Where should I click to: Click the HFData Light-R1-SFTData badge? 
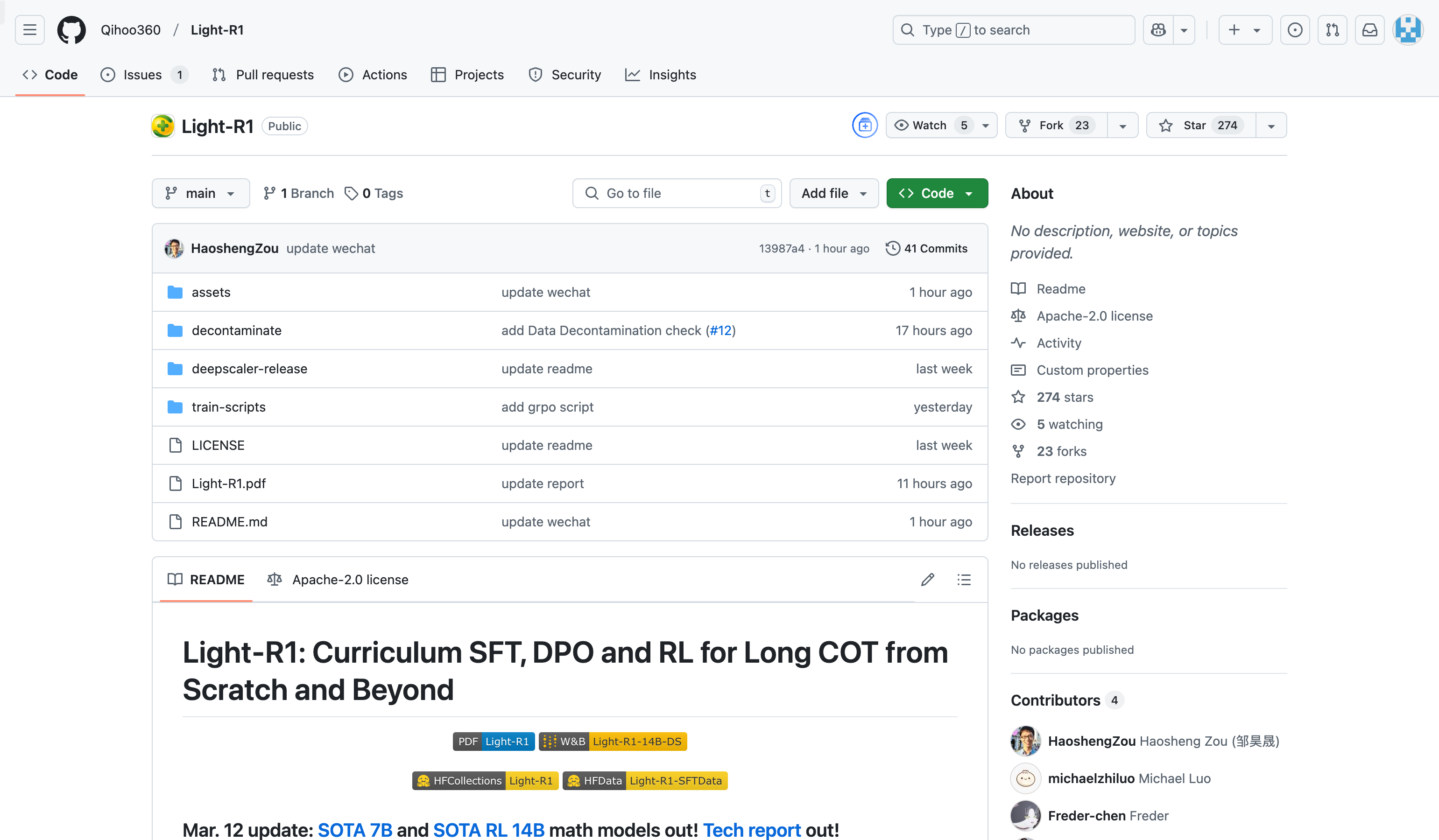pyautogui.click(x=645, y=780)
